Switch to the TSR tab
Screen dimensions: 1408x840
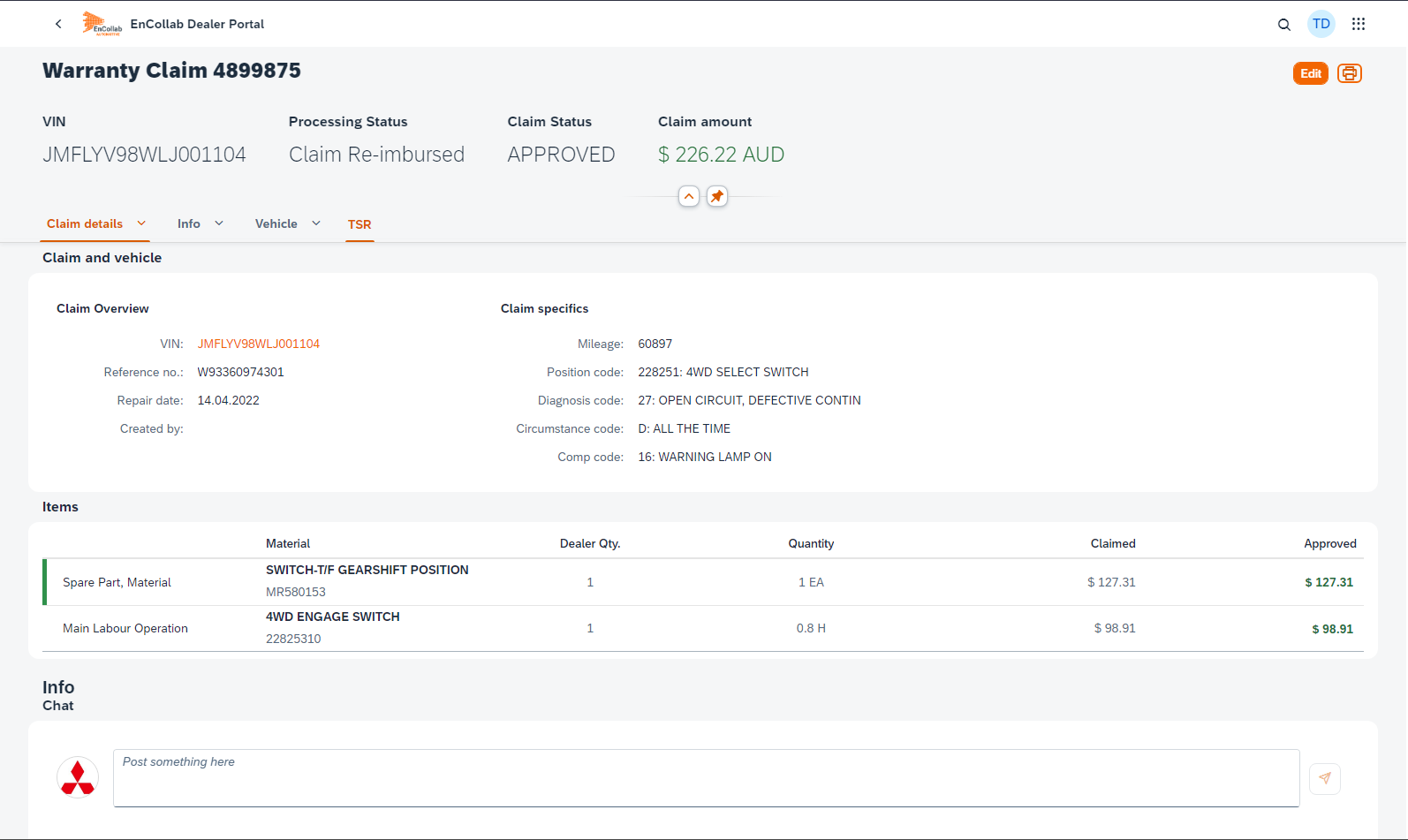360,224
